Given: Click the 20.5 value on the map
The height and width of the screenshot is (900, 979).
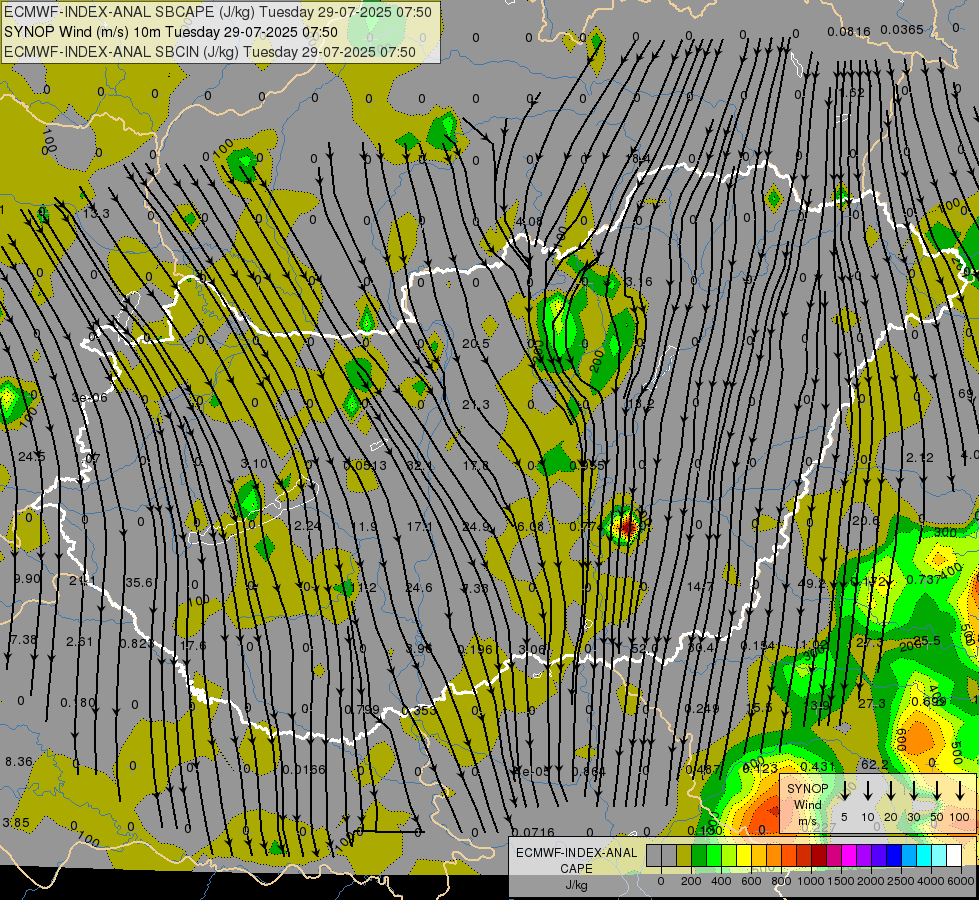Looking at the screenshot, I should 476,344.
